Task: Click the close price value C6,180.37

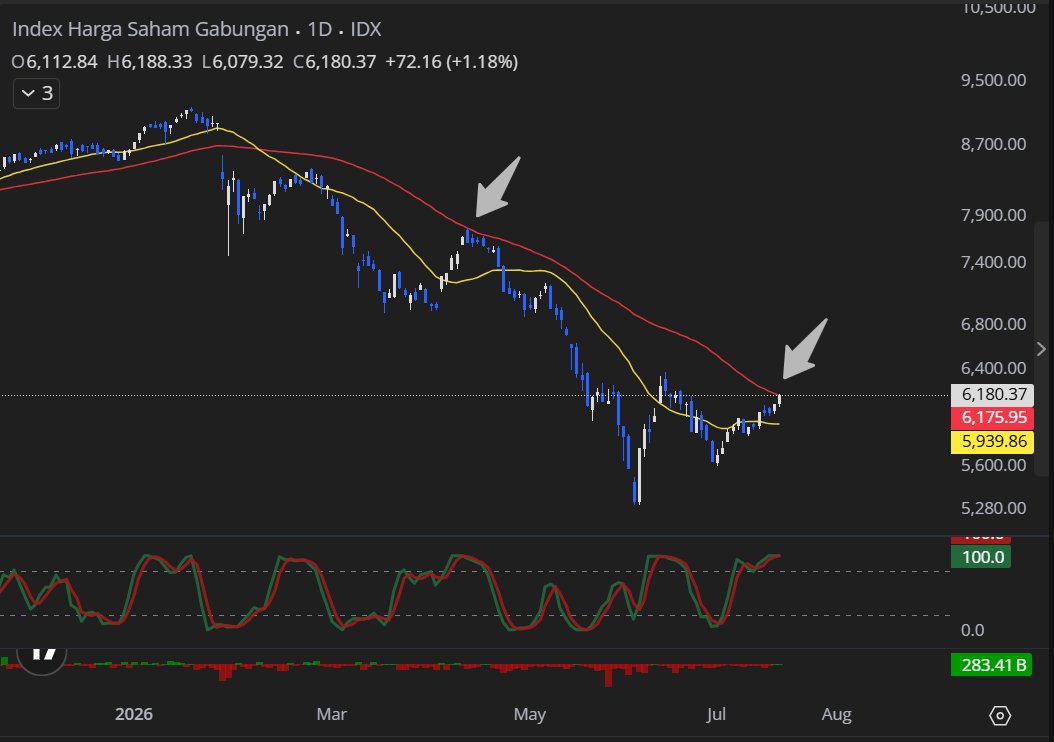Action: click(335, 62)
